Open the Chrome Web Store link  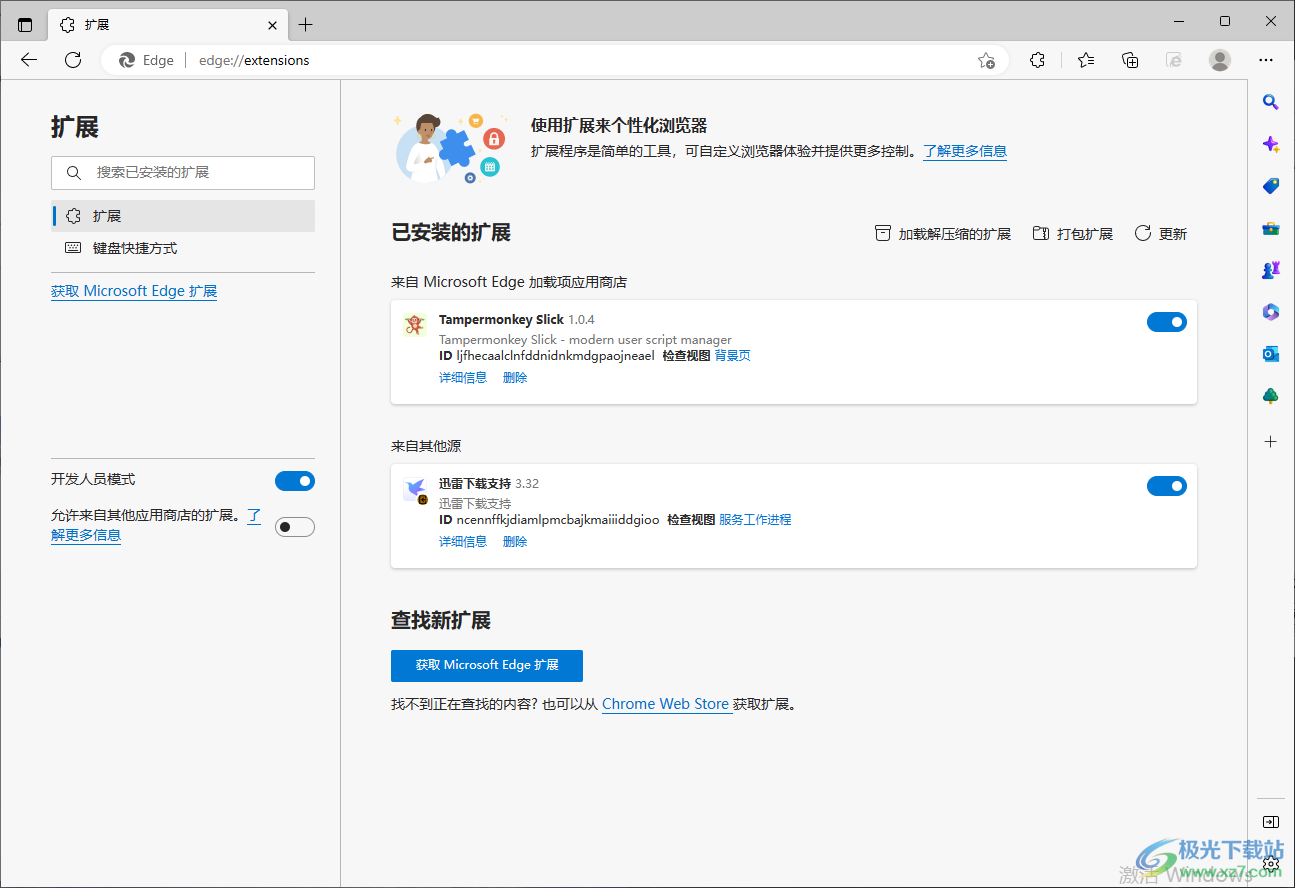[x=665, y=704]
